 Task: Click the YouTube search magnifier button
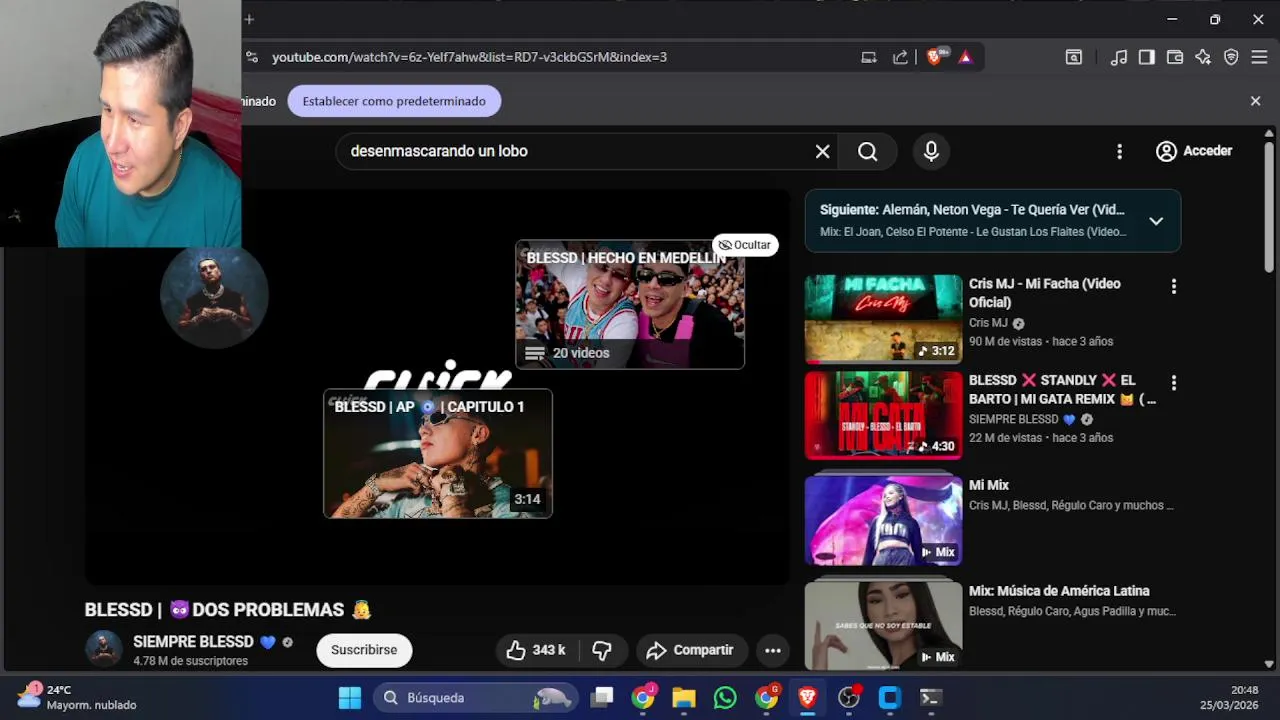(x=868, y=151)
